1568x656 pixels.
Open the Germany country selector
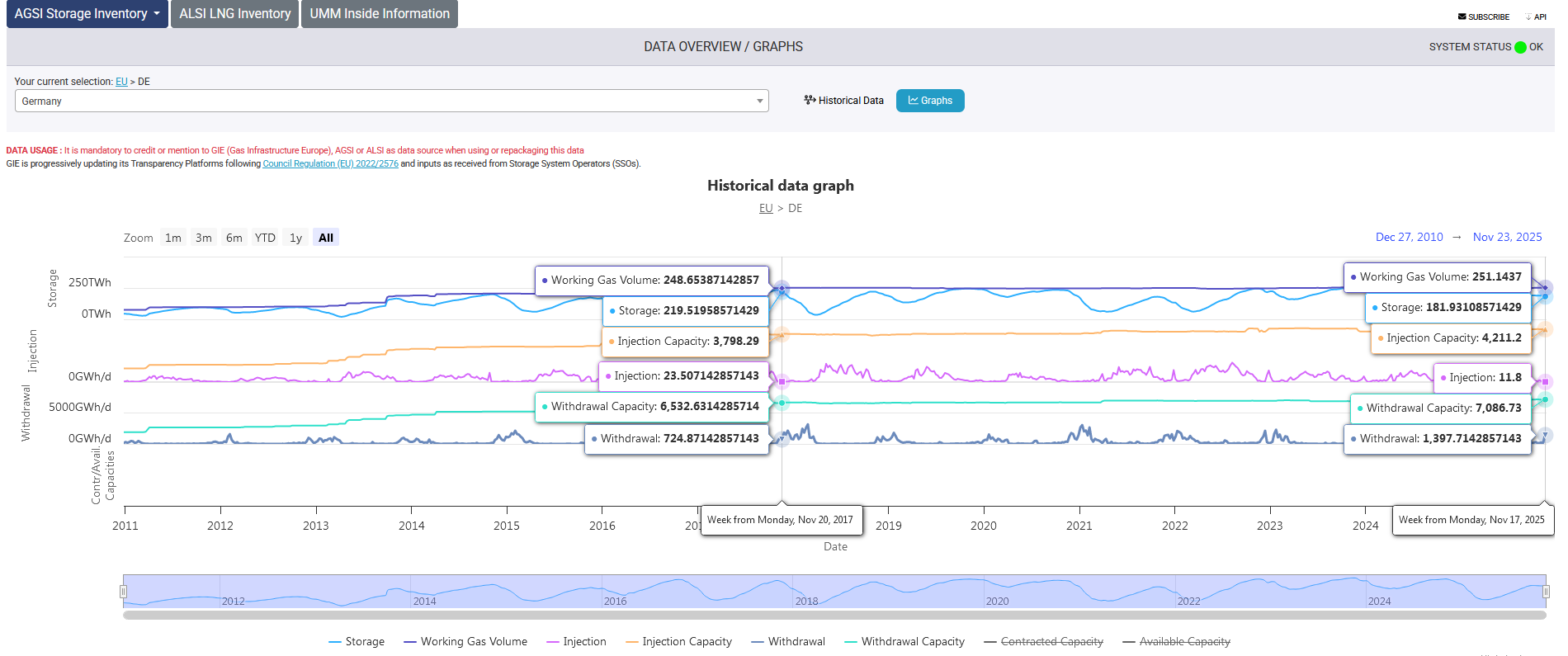392,101
